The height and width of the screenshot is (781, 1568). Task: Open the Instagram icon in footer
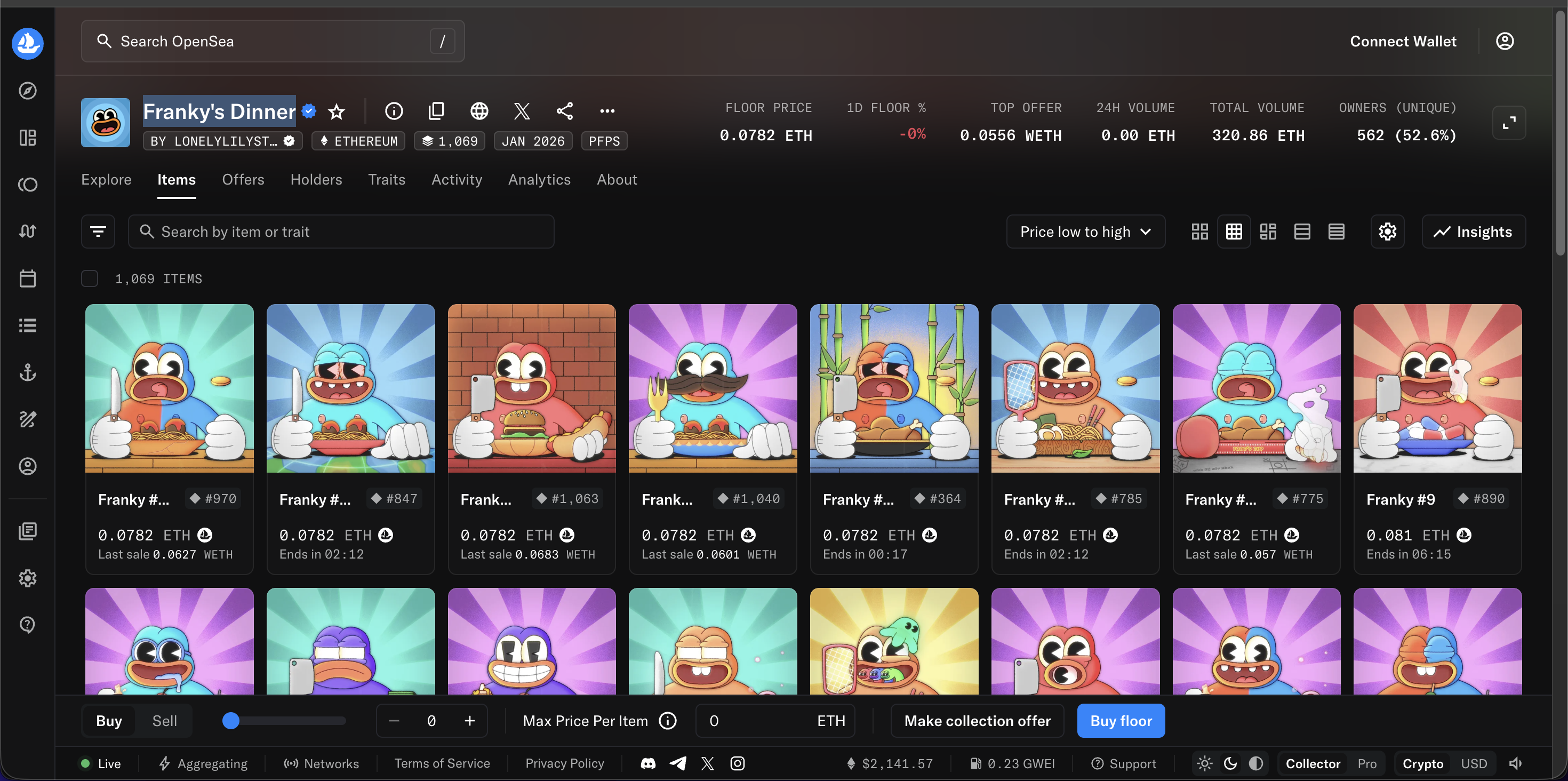[x=737, y=763]
